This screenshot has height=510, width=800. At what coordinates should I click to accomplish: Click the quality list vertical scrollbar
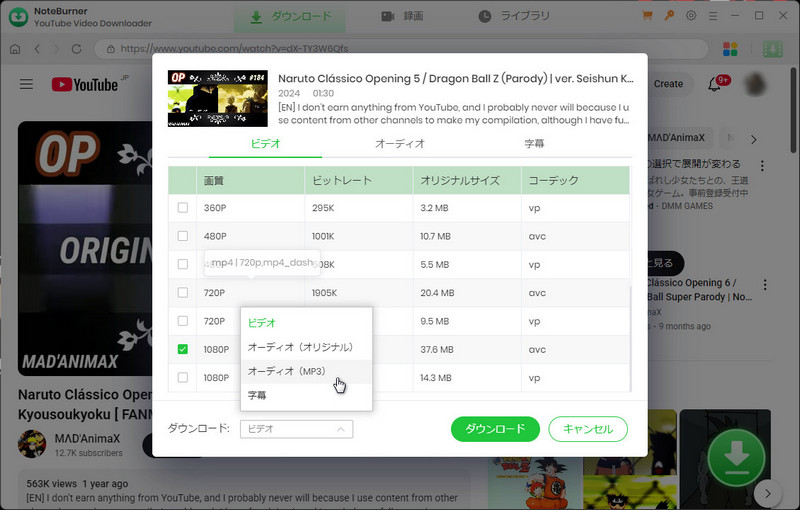[x=631, y=337]
